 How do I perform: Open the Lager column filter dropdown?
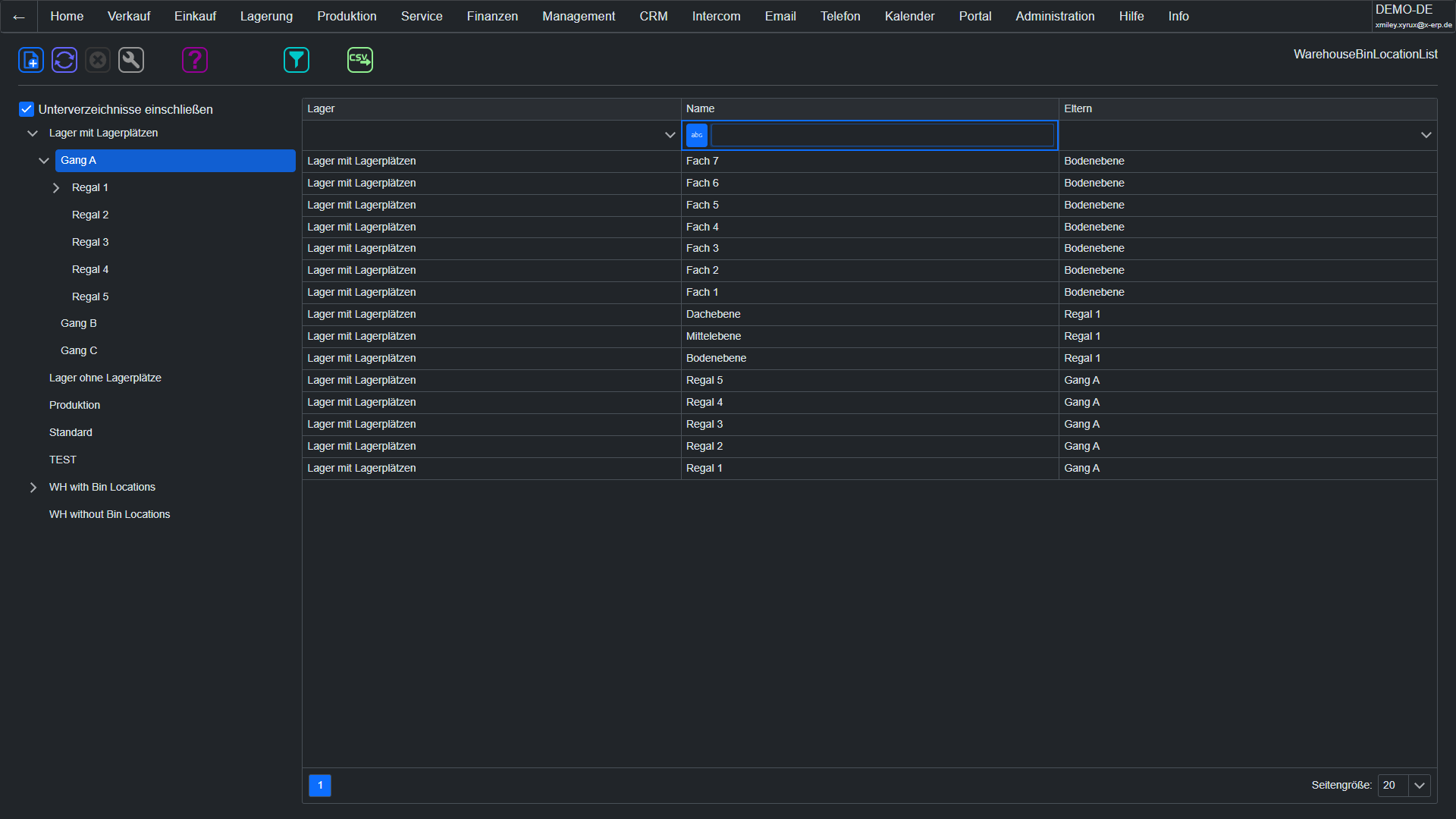[x=670, y=135]
